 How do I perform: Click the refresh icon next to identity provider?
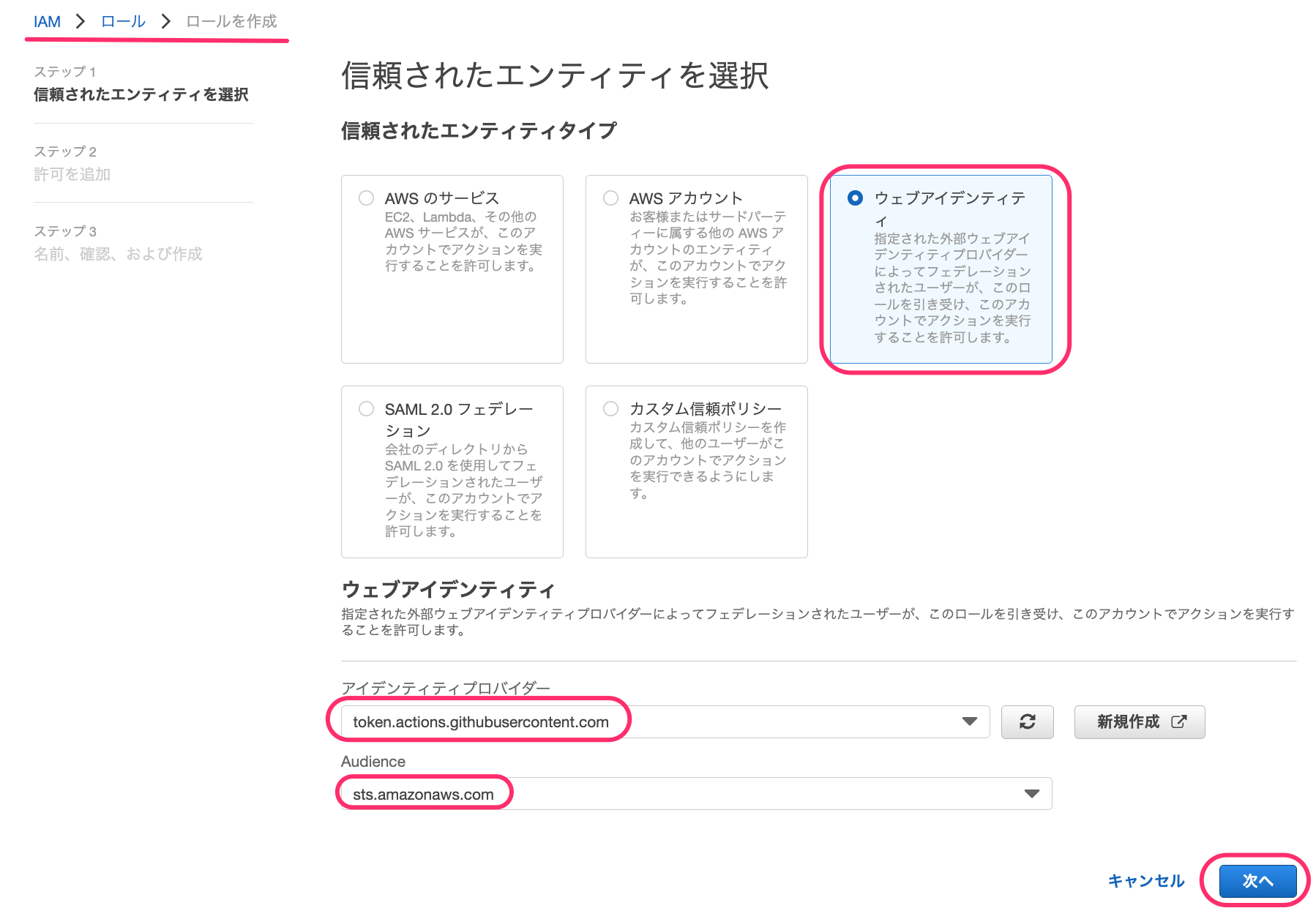[1027, 722]
